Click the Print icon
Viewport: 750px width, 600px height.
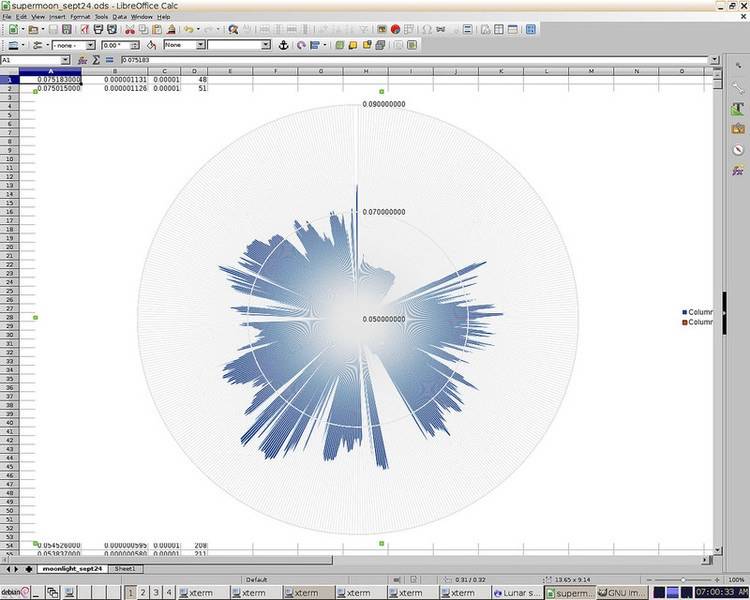point(98,30)
